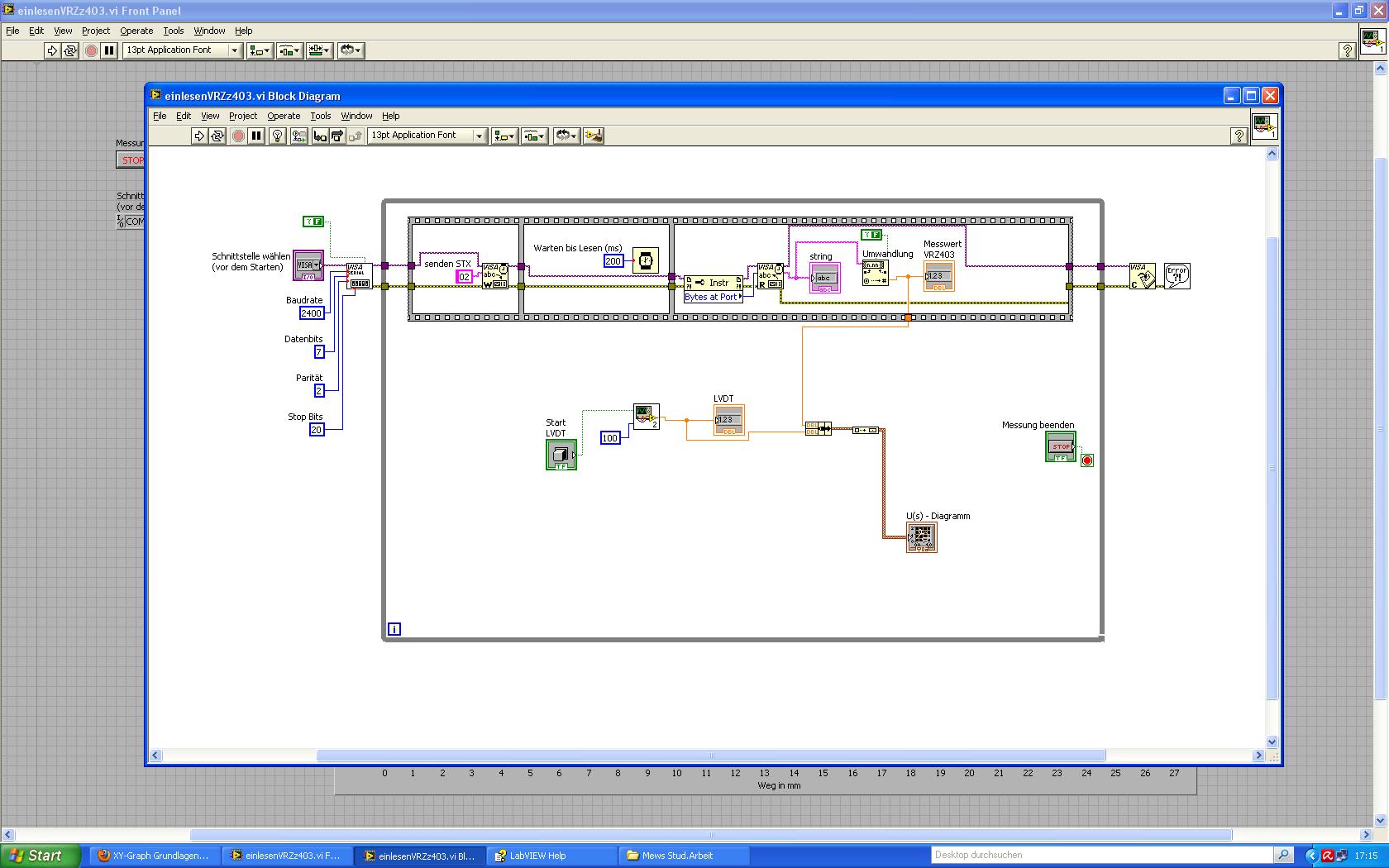Select the U(s) - Diagramm graph terminal
The width and height of the screenshot is (1389, 868).
coord(922,538)
